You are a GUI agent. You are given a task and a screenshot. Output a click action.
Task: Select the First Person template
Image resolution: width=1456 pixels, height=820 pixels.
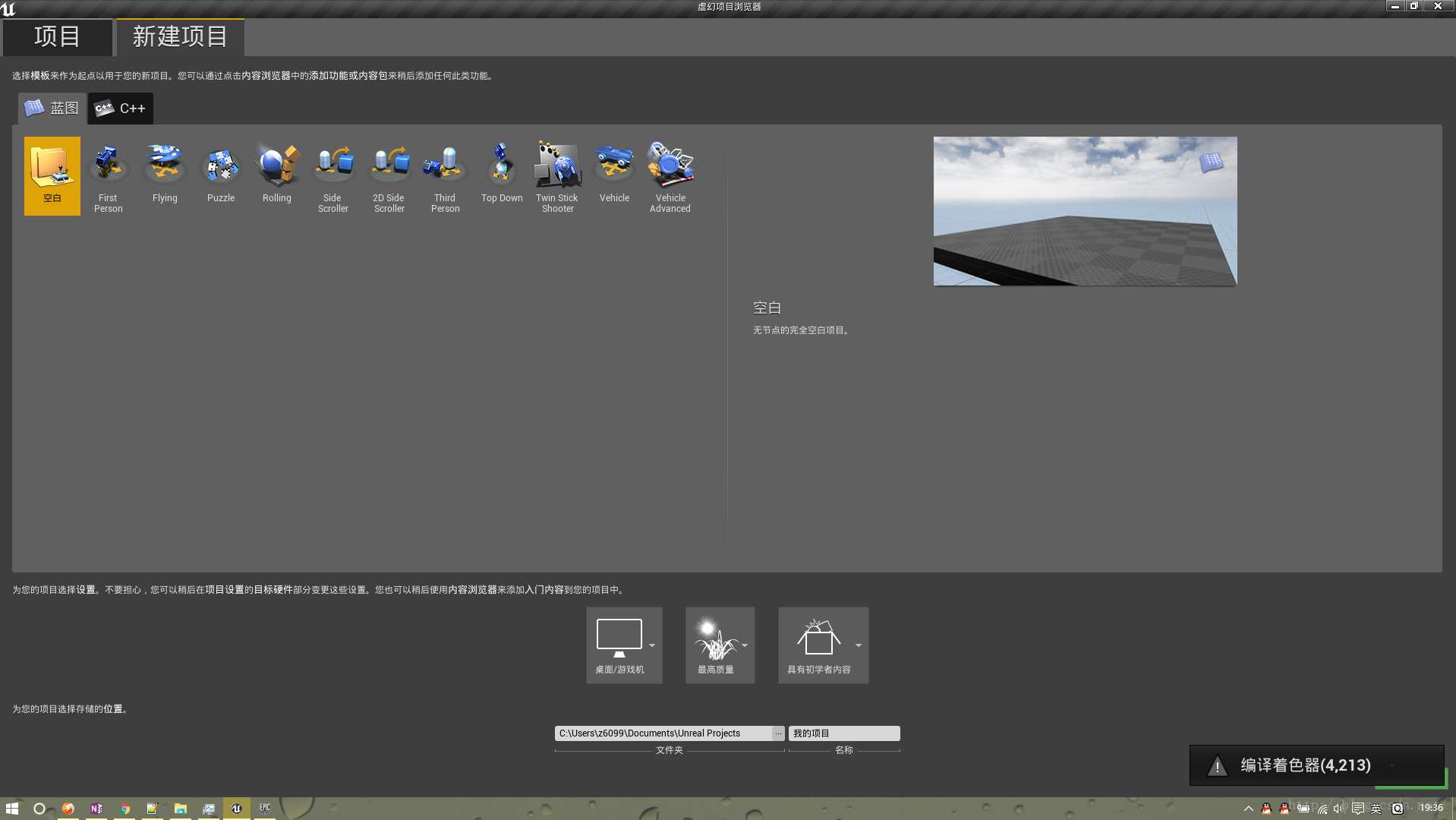coord(108,176)
